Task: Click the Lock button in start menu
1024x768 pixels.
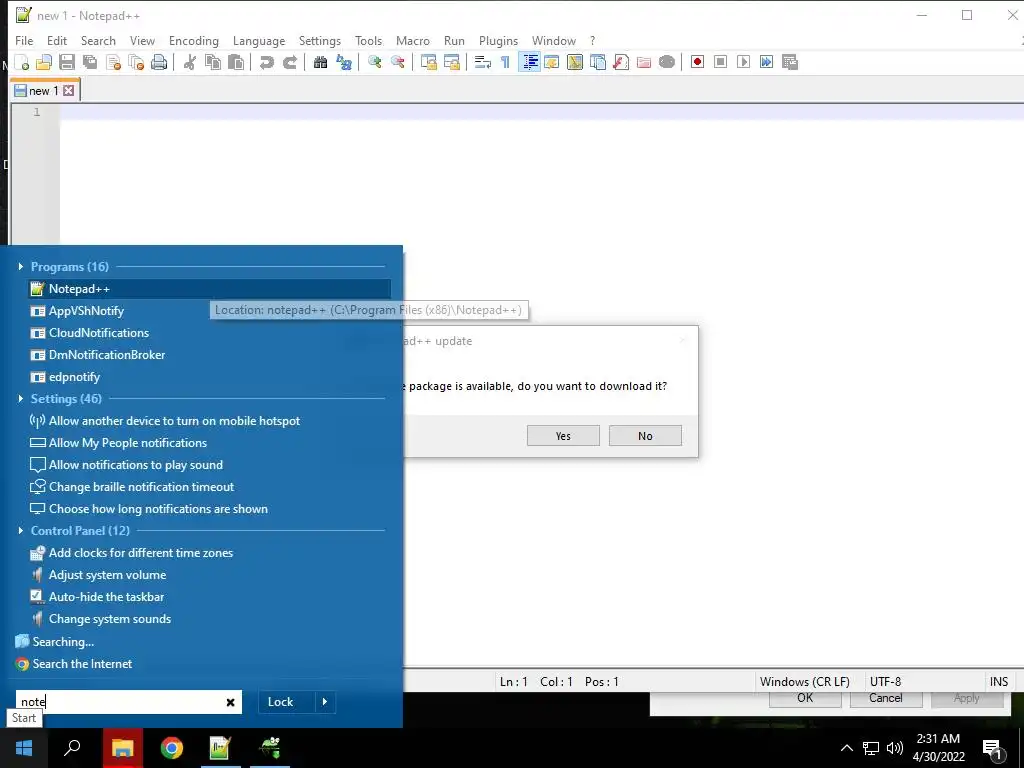Action: [x=281, y=701]
